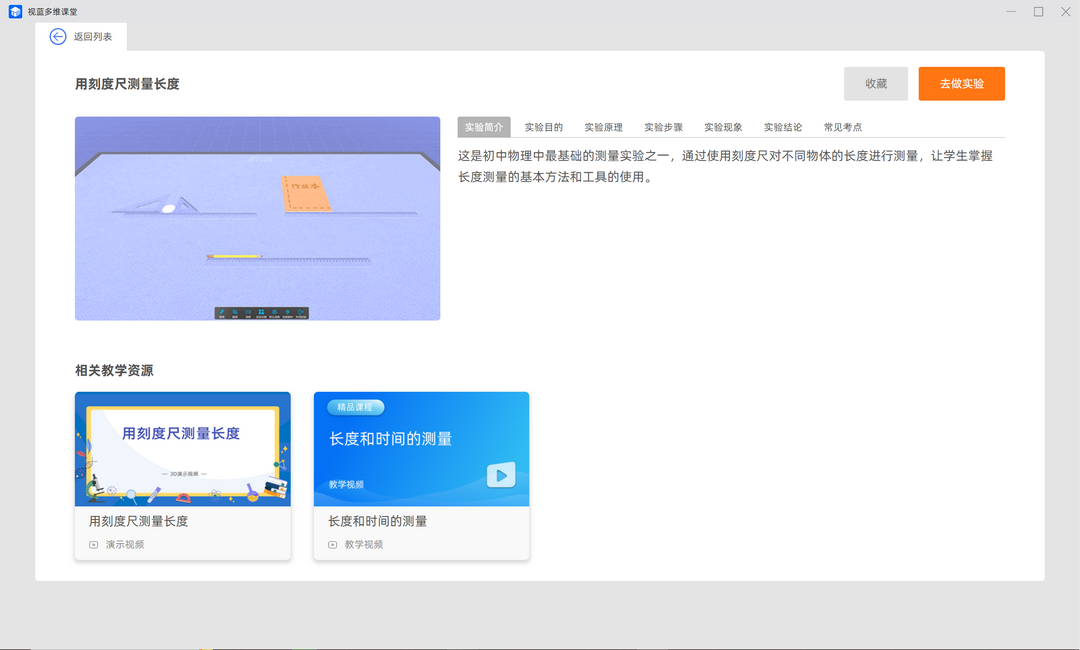This screenshot has height=650, width=1080.
Task: Click the back arrow icon on 返回列表
Action: point(57,36)
